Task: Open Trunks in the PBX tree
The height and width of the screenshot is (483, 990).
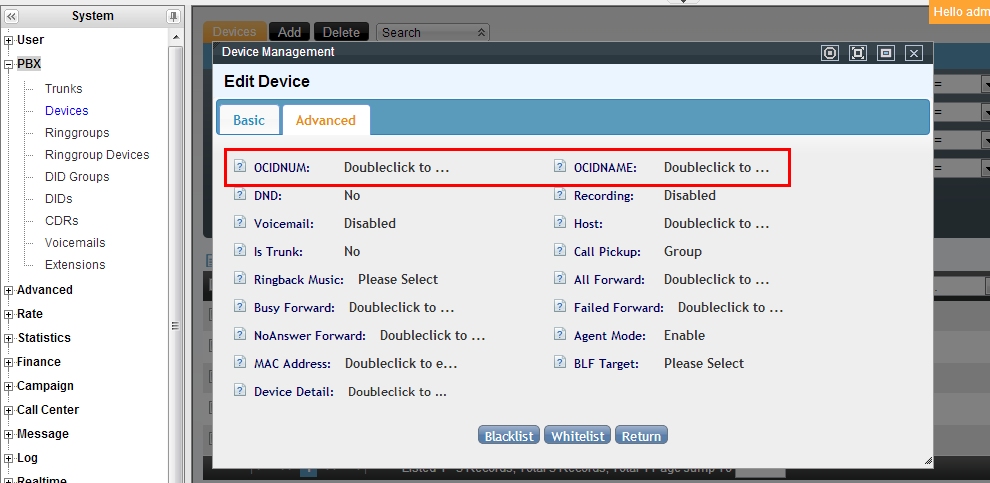Action: click(63, 89)
